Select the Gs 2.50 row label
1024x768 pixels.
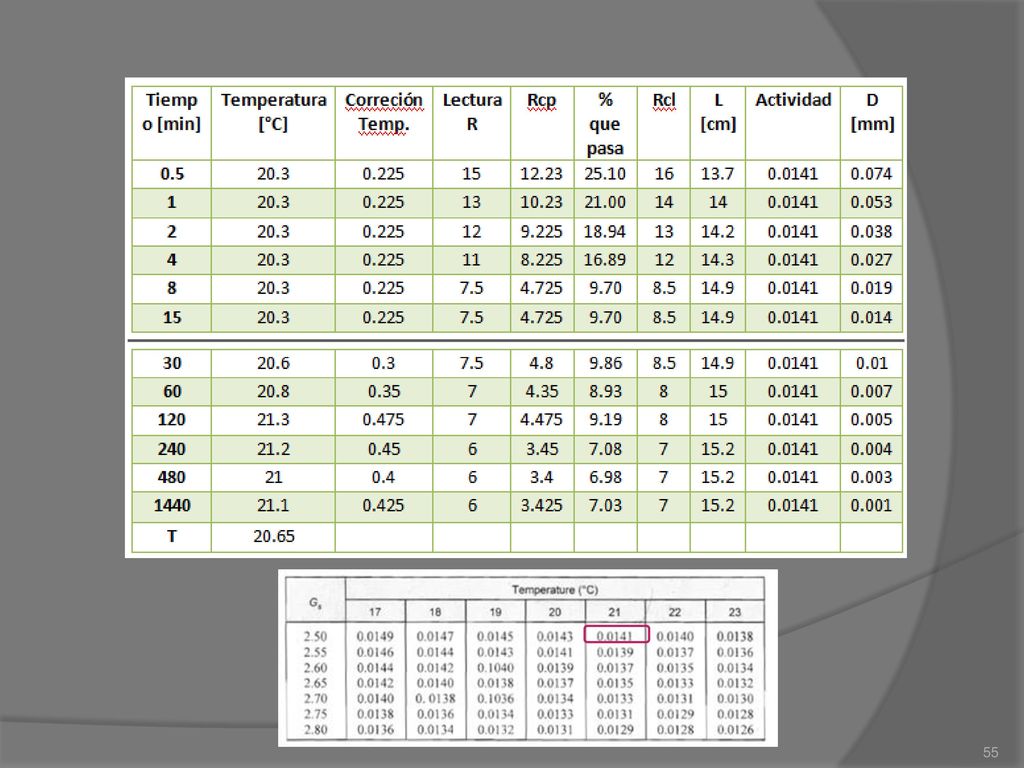pyautogui.click(x=315, y=636)
